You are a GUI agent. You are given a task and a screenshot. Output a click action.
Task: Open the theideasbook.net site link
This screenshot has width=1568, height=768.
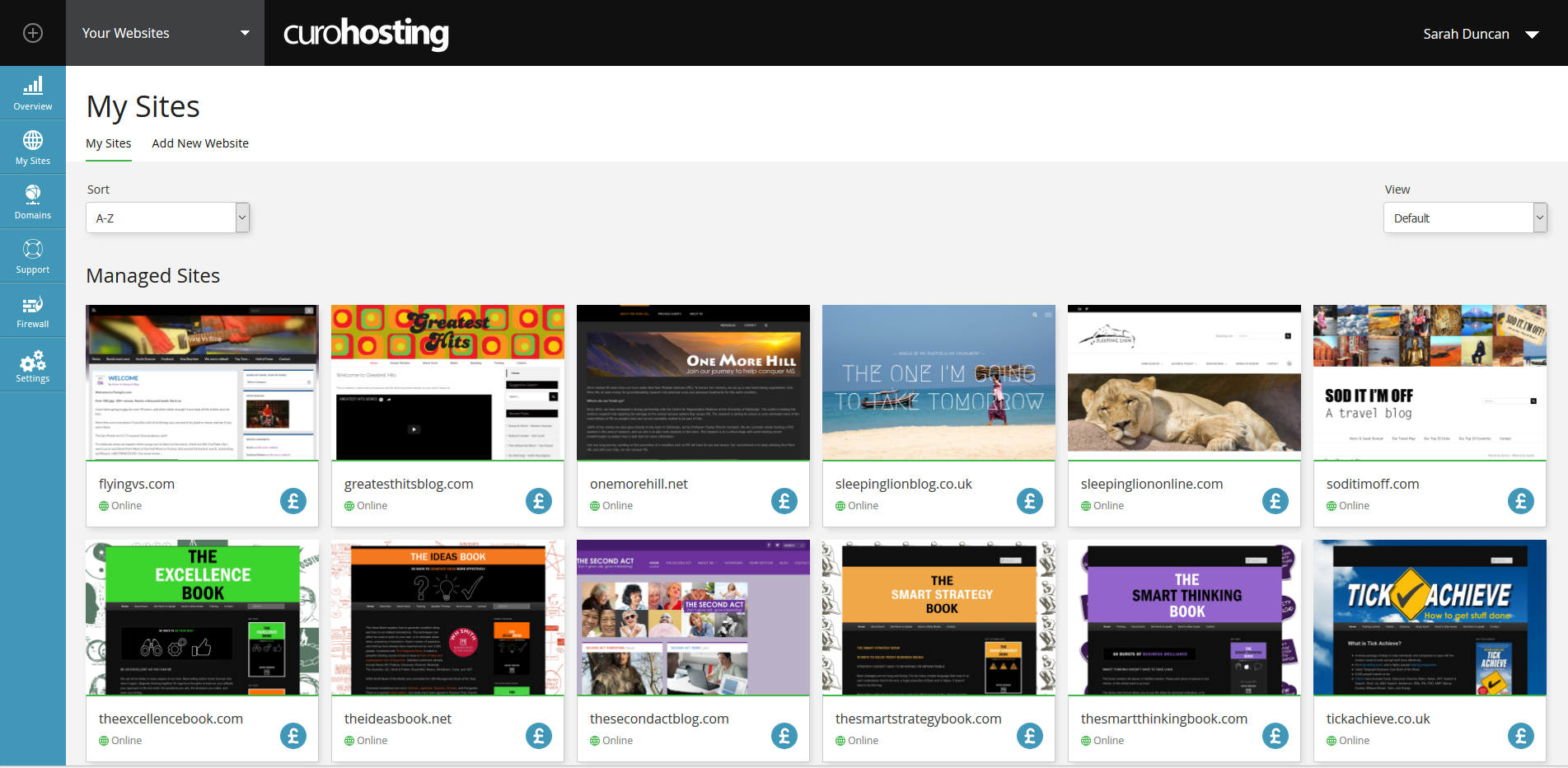[398, 719]
